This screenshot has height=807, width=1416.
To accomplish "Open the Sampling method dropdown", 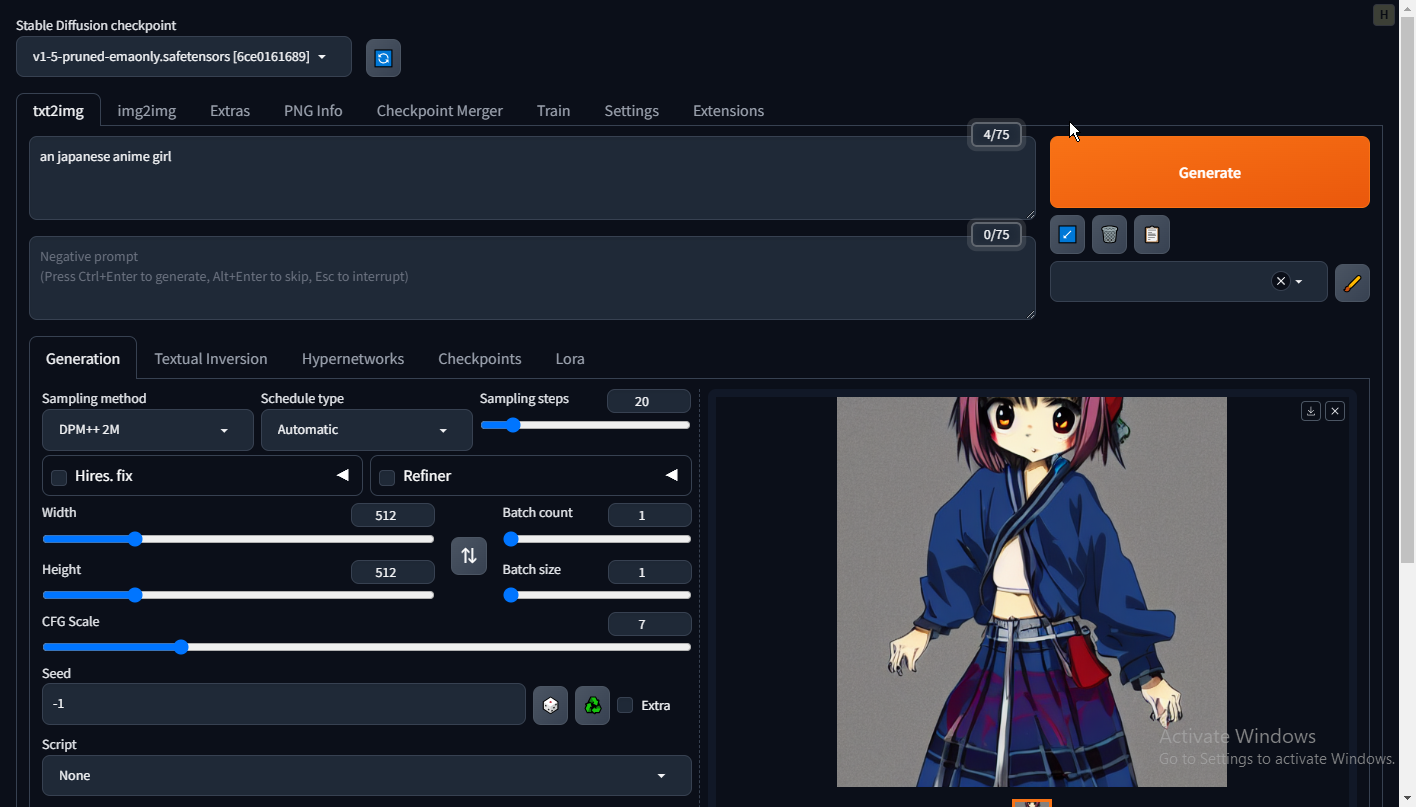I will [147, 430].
